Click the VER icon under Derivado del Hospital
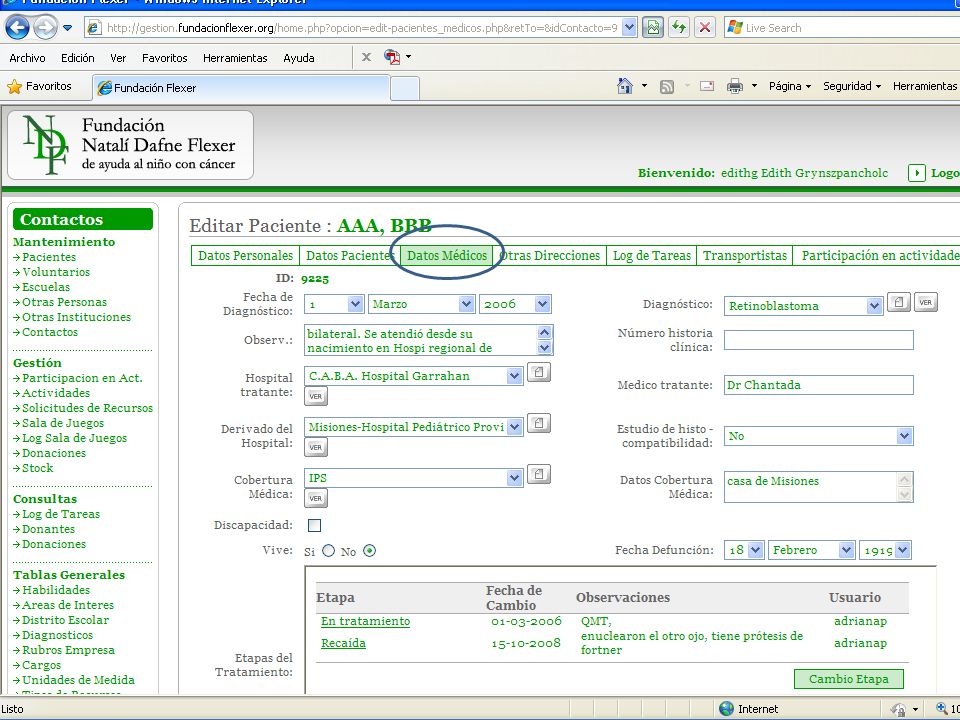The height and width of the screenshot is (720, 960). click(316, 447)
